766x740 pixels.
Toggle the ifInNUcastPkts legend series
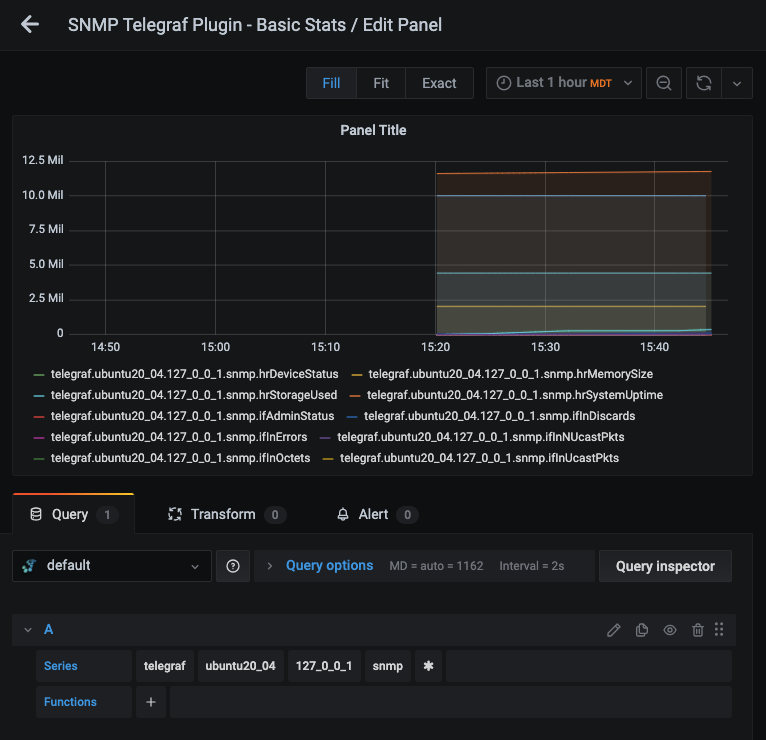(481, 437)
